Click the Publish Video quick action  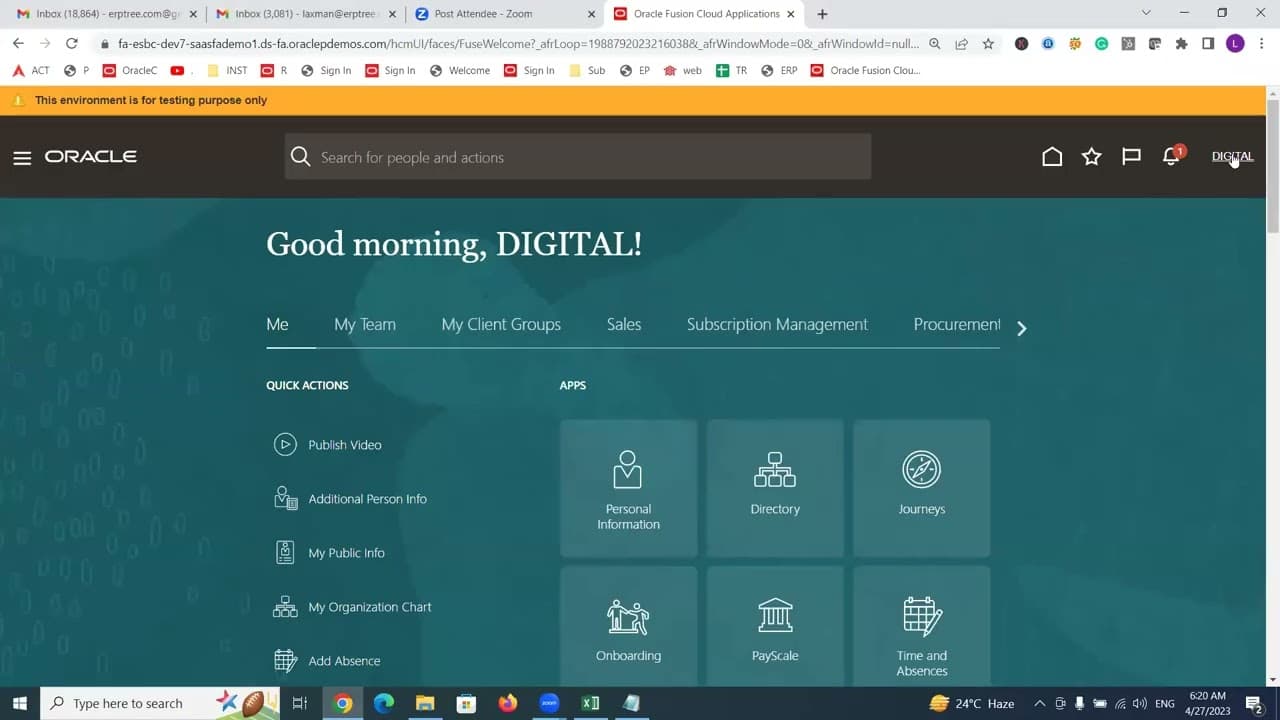(x=344, y=445)
